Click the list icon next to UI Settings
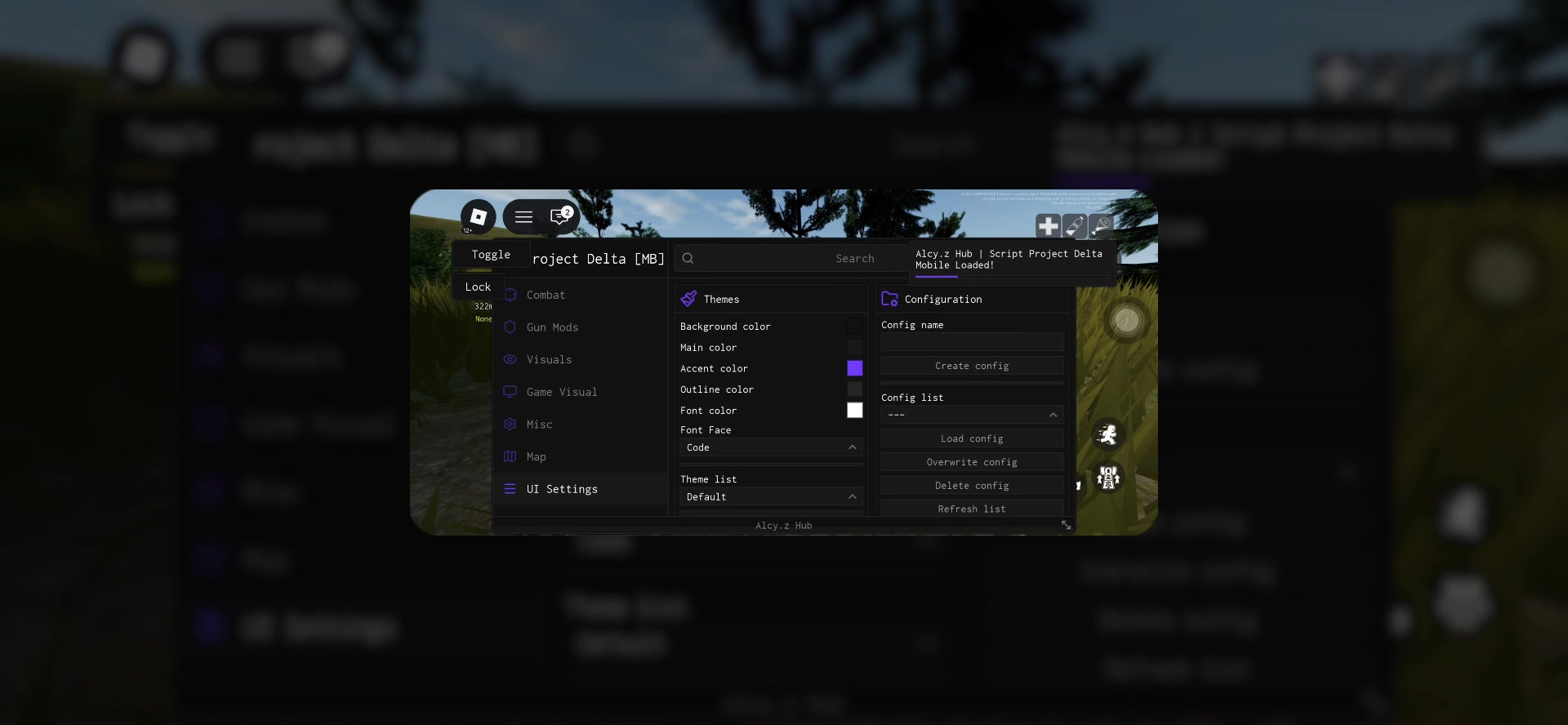 (x=510, y=489)
